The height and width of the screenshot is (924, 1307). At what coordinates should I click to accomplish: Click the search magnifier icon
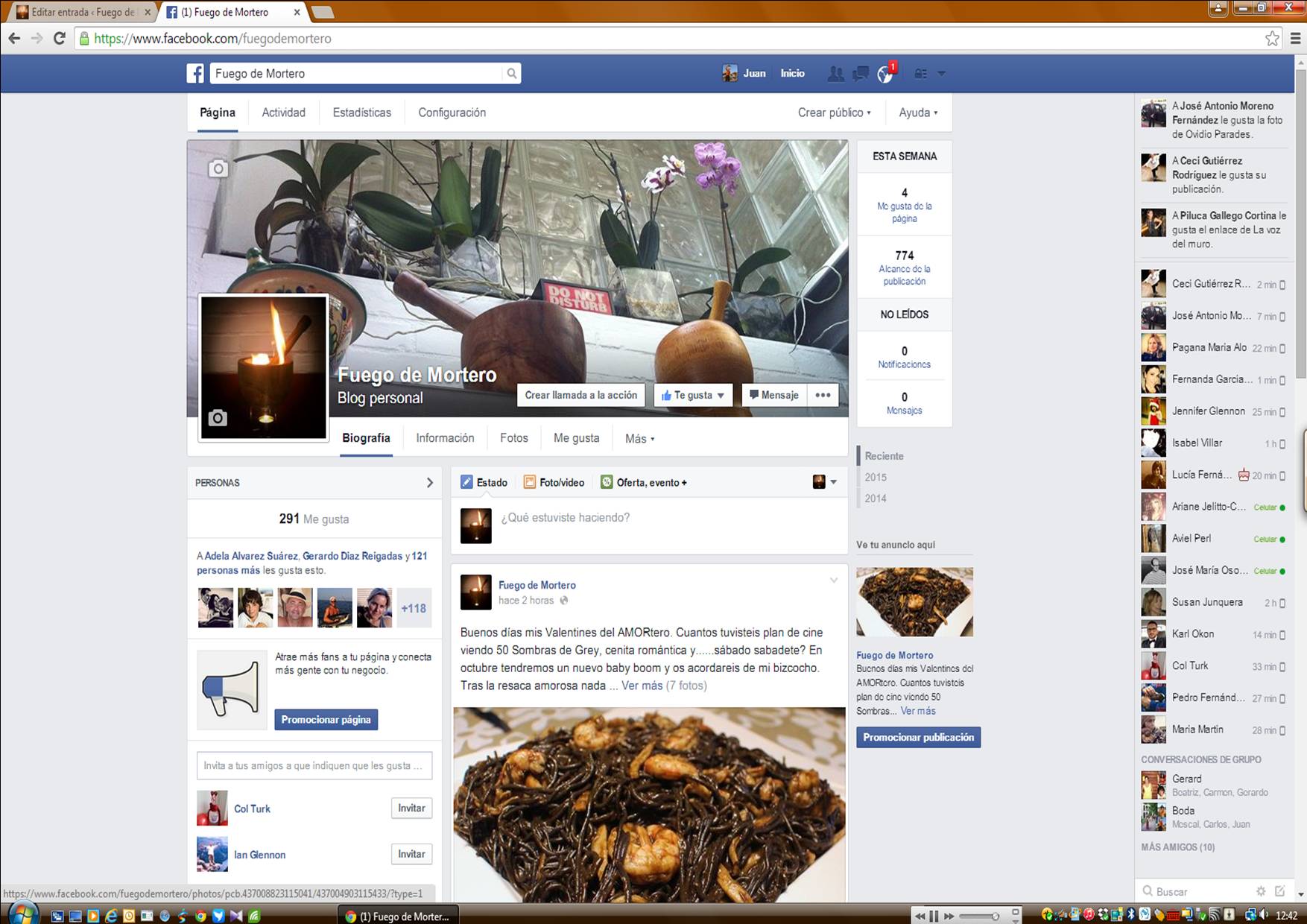tap(511, 74)
